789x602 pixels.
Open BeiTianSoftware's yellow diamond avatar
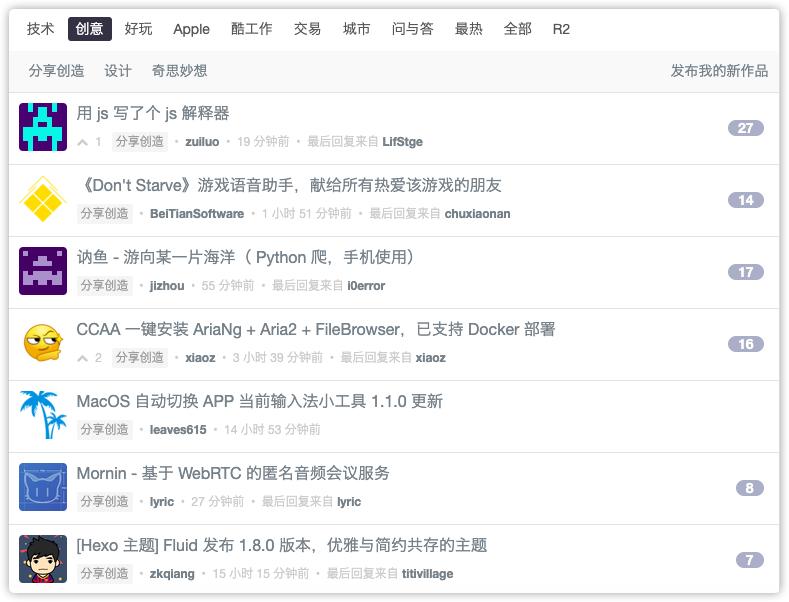43,199
